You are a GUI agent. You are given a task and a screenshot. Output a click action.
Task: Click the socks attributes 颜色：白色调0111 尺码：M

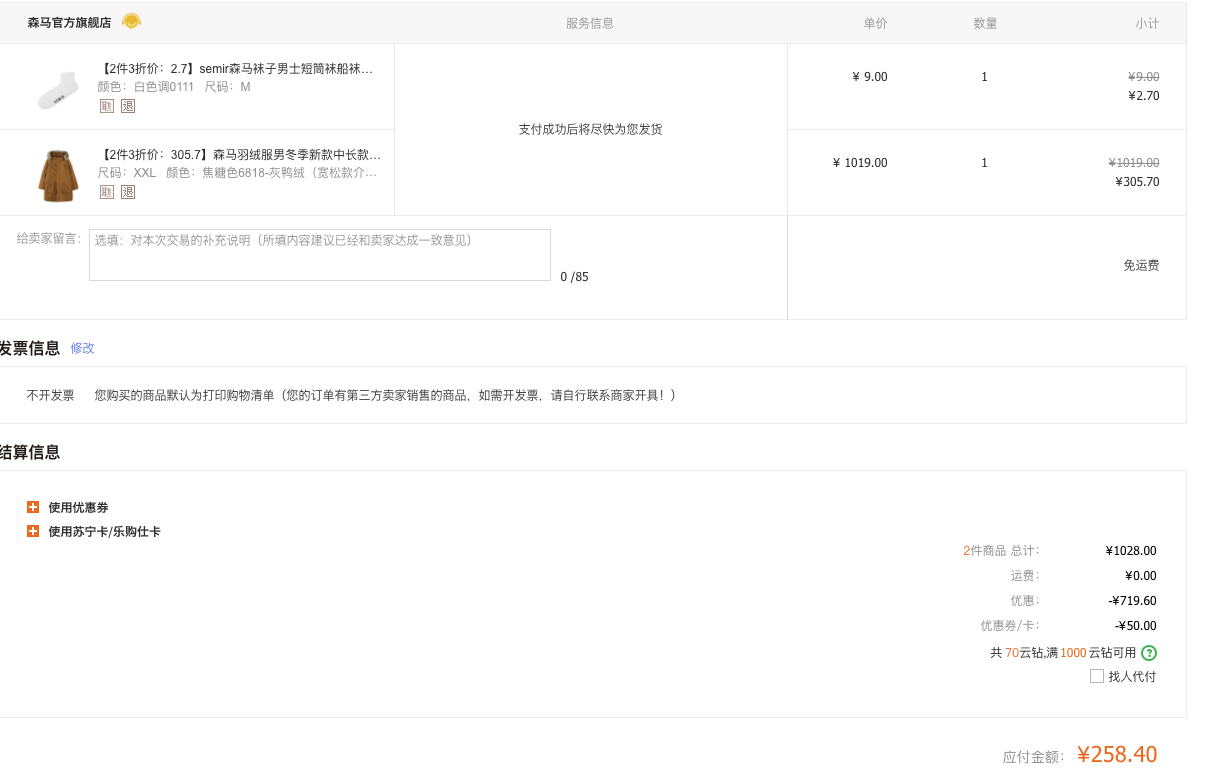point(174,87)
